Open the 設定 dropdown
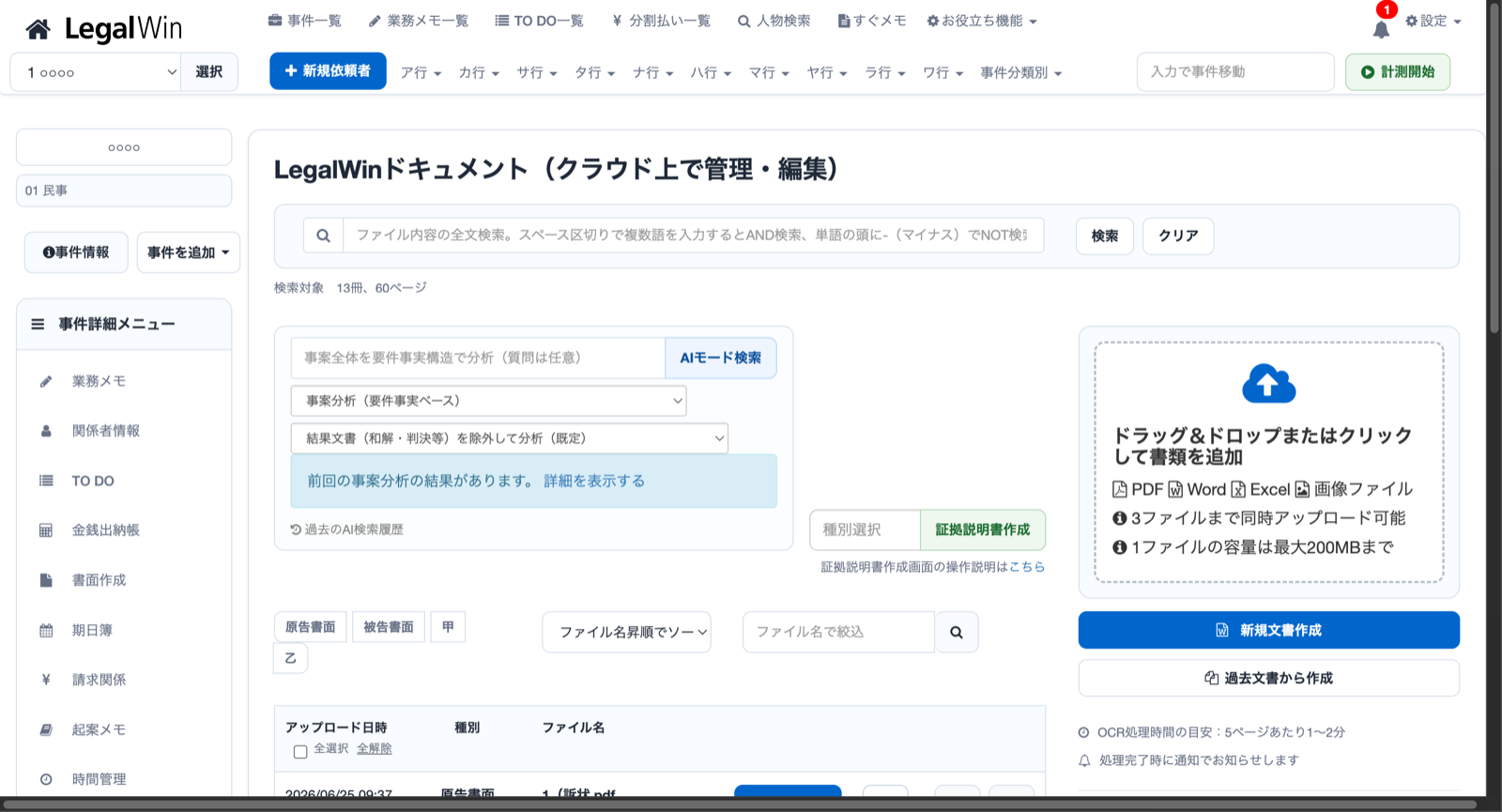This screenshot has width=1502, height=812. [1433, 21]
